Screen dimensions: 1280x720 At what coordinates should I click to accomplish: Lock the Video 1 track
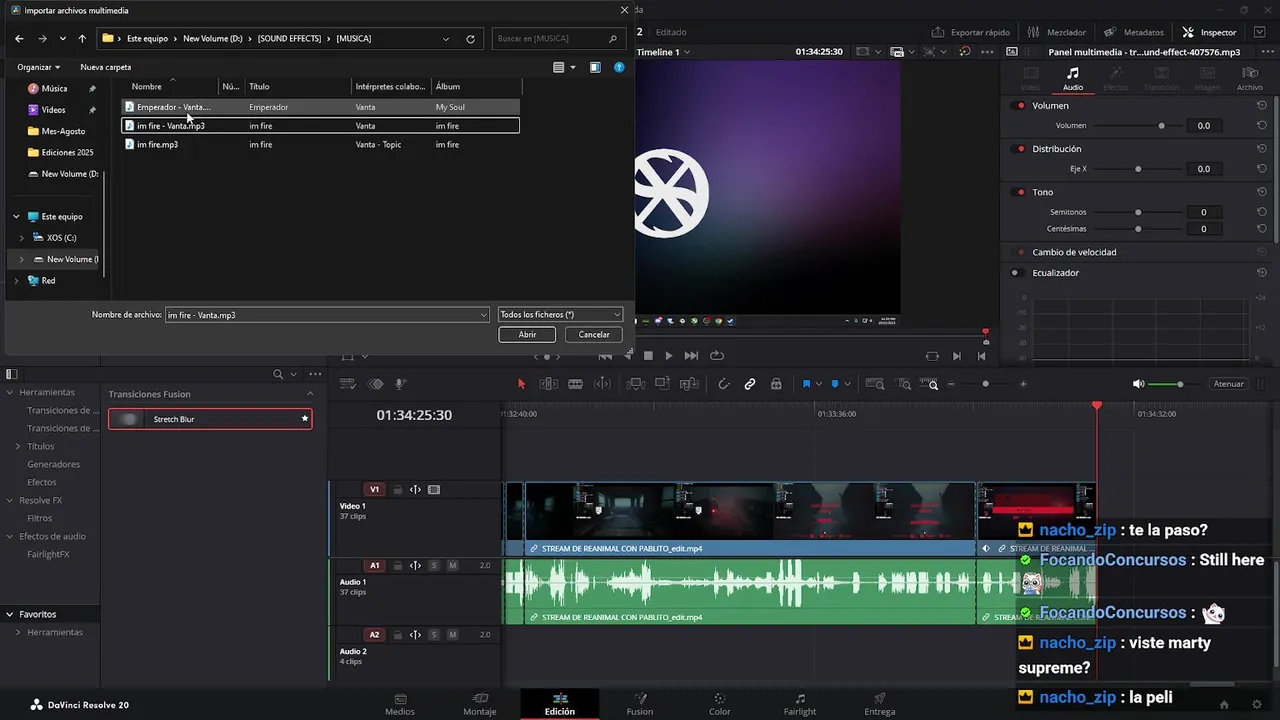coord(397,490)
